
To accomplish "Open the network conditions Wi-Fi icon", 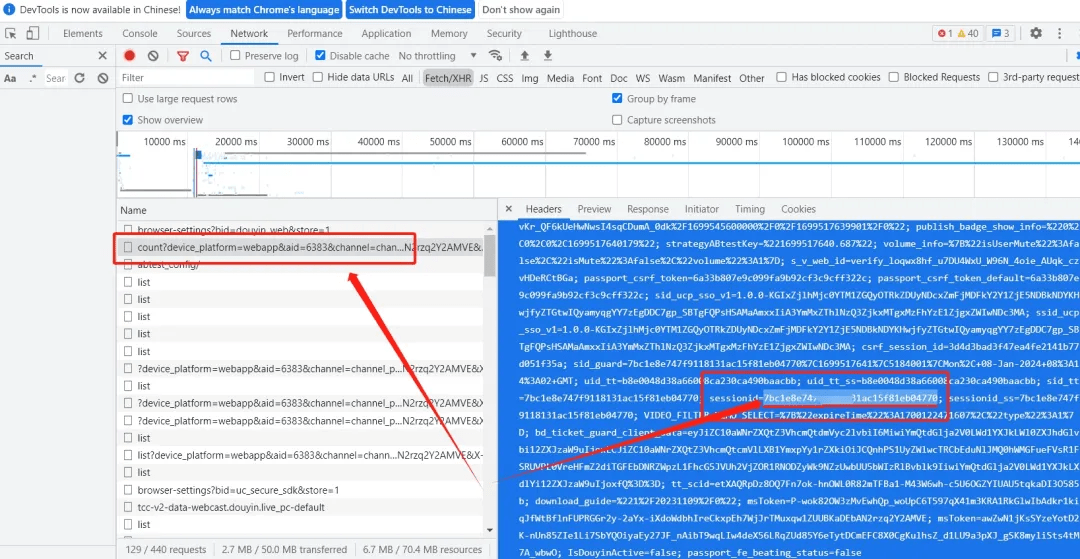I will 494,56.
